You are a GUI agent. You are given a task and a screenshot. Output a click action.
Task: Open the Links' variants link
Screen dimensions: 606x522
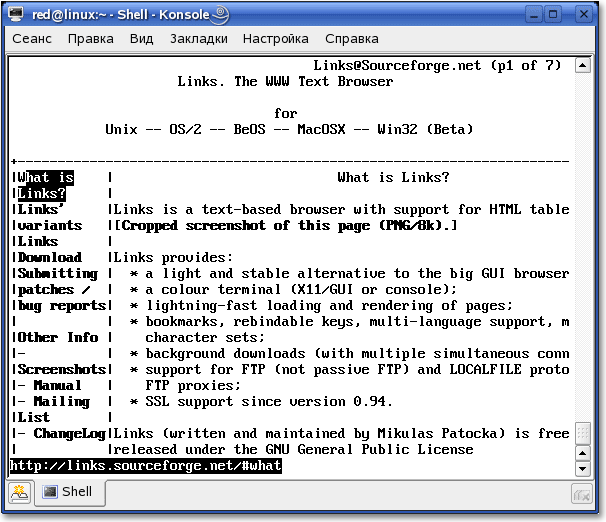(x=50, y=217)
